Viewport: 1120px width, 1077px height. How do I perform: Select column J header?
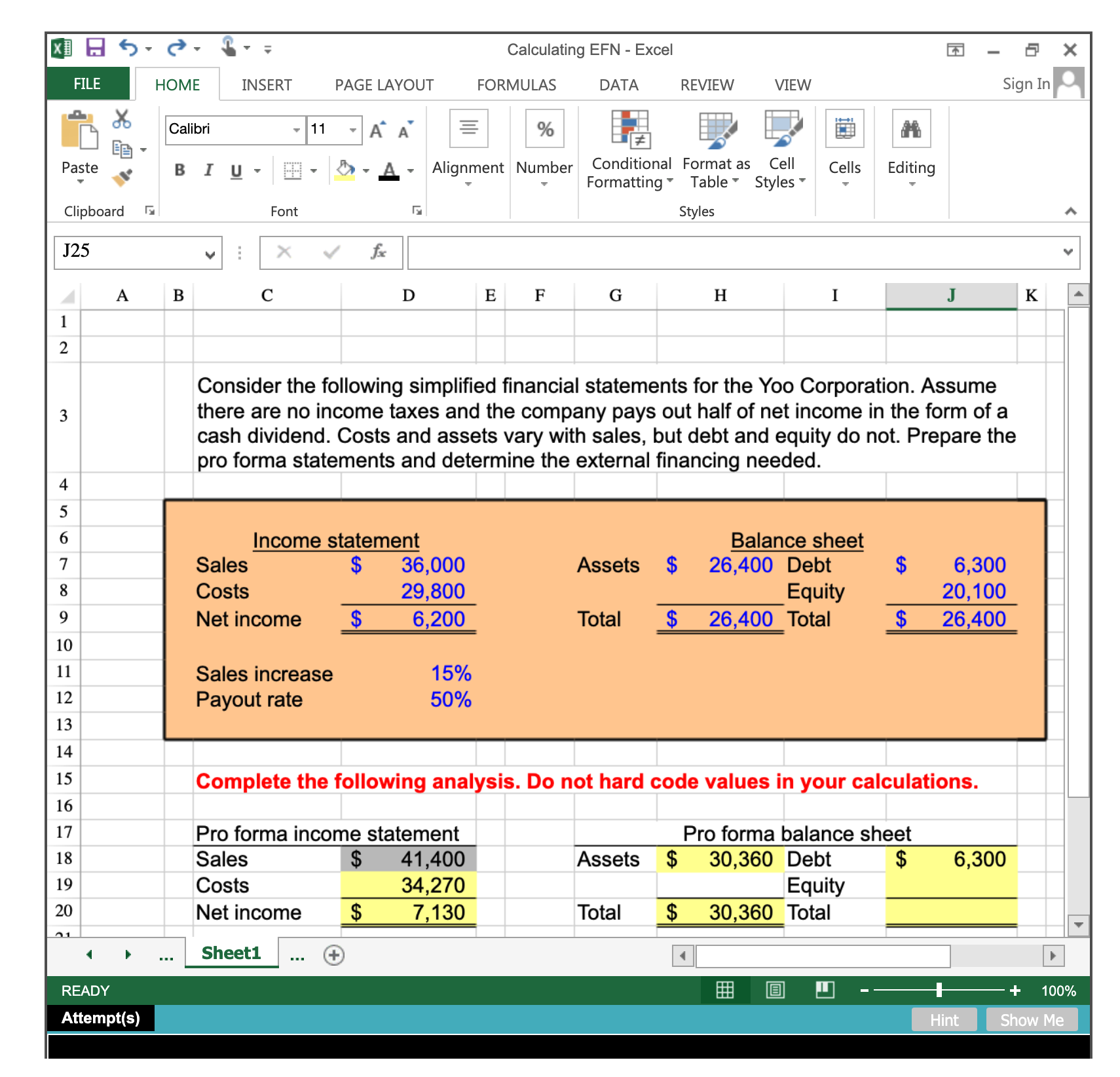pos(951,295)
